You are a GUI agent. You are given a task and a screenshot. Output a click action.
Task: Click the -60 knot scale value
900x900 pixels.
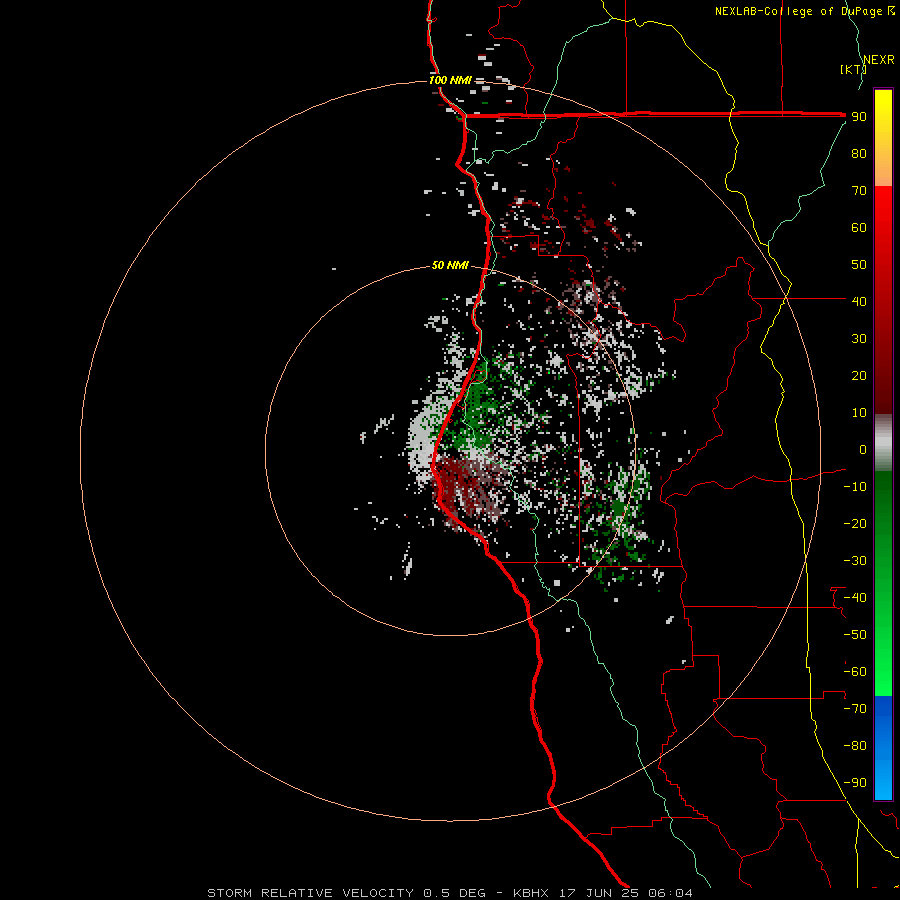(855, 672)
